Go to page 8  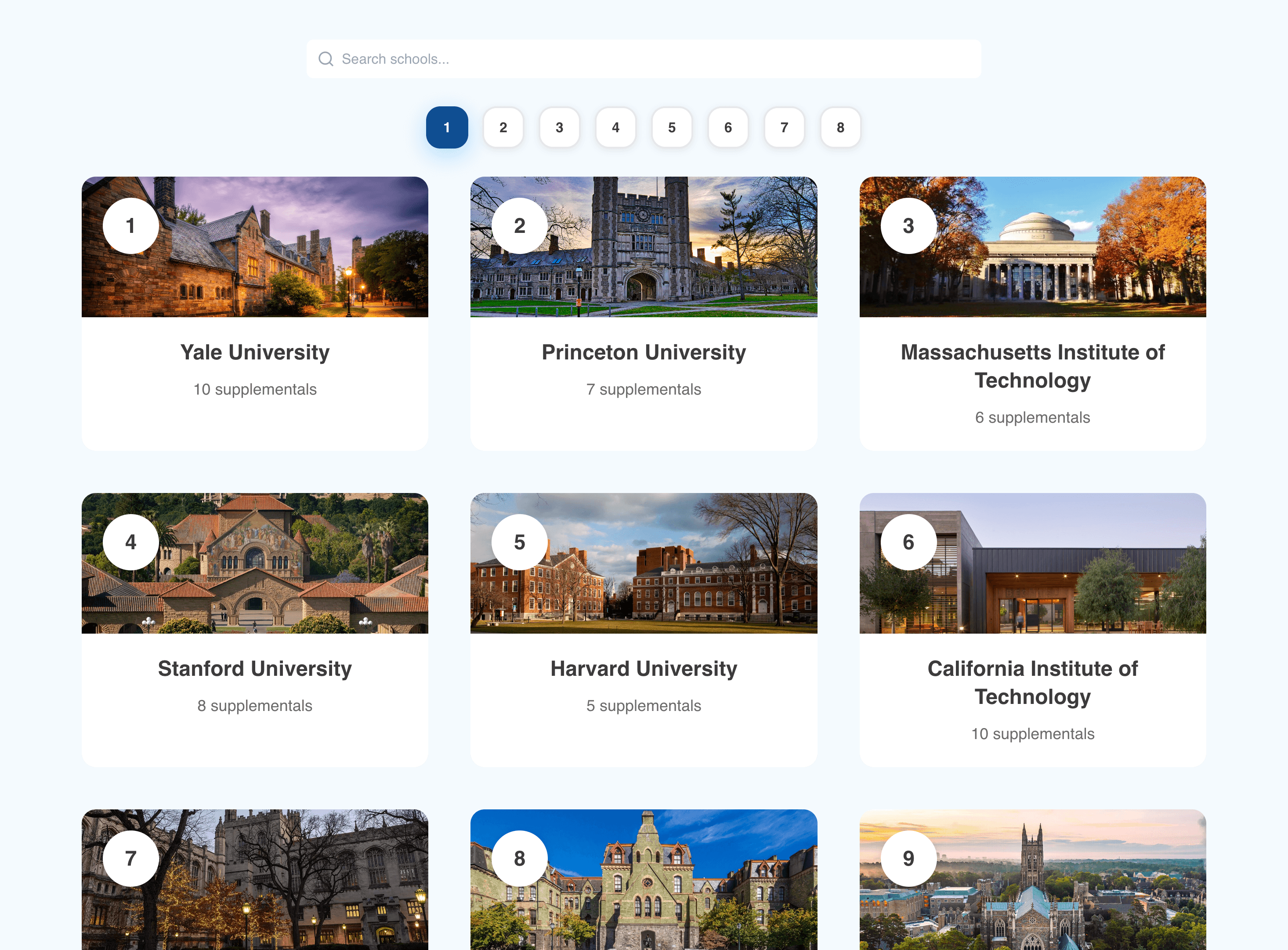coord(841,127)
